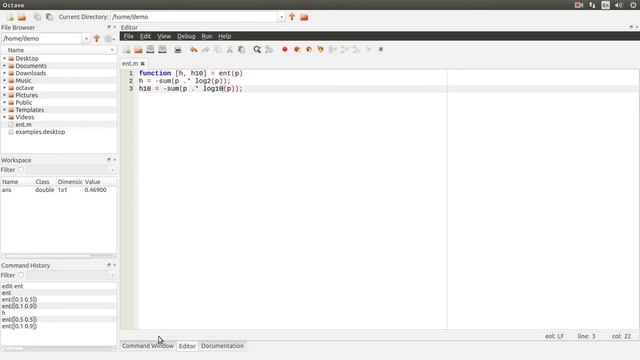Open the Help menu
The image size is (640, 360).
click(x=224, y=36)
